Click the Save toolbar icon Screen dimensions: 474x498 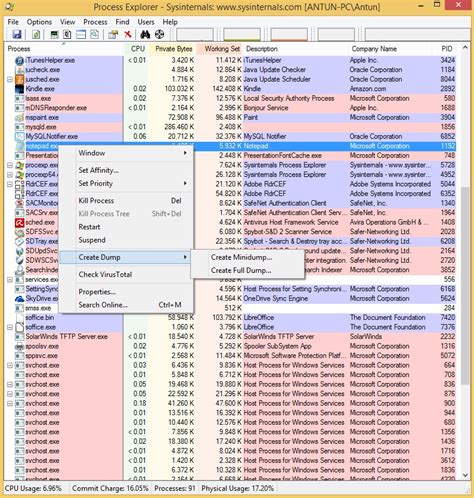point(17,34)
